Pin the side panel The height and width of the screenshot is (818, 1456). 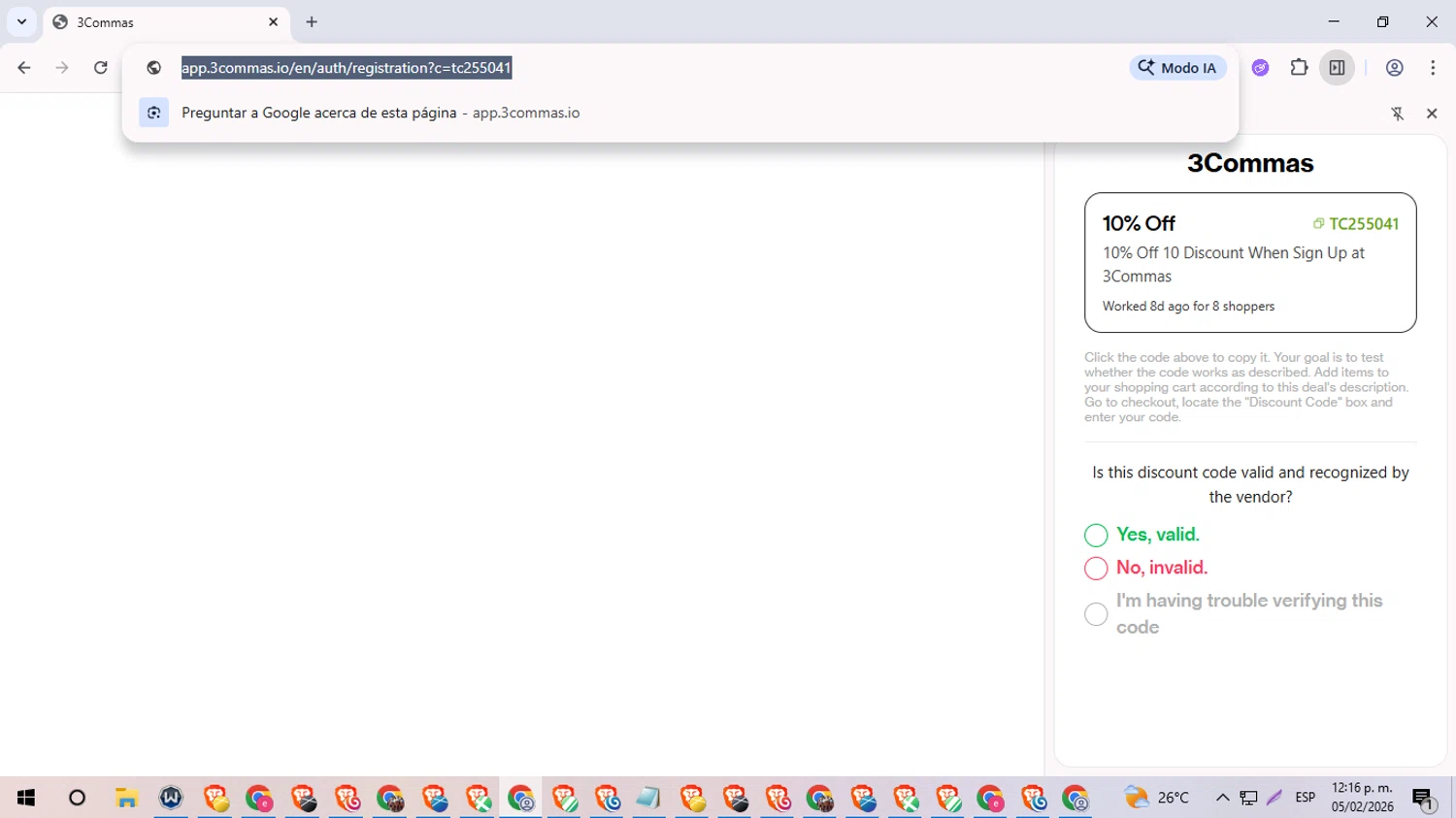(1398, 114)
